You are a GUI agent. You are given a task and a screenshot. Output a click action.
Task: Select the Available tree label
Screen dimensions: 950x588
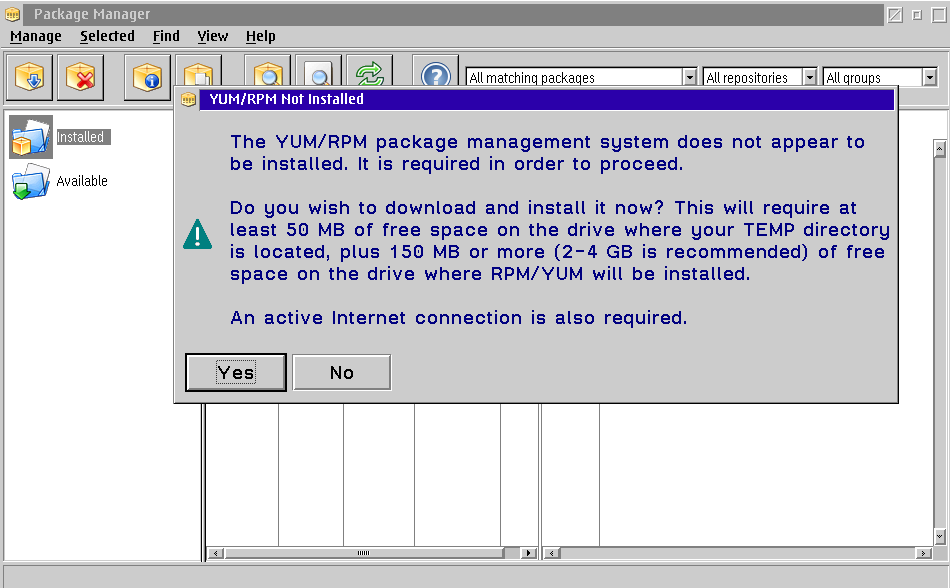coord(82,181)
